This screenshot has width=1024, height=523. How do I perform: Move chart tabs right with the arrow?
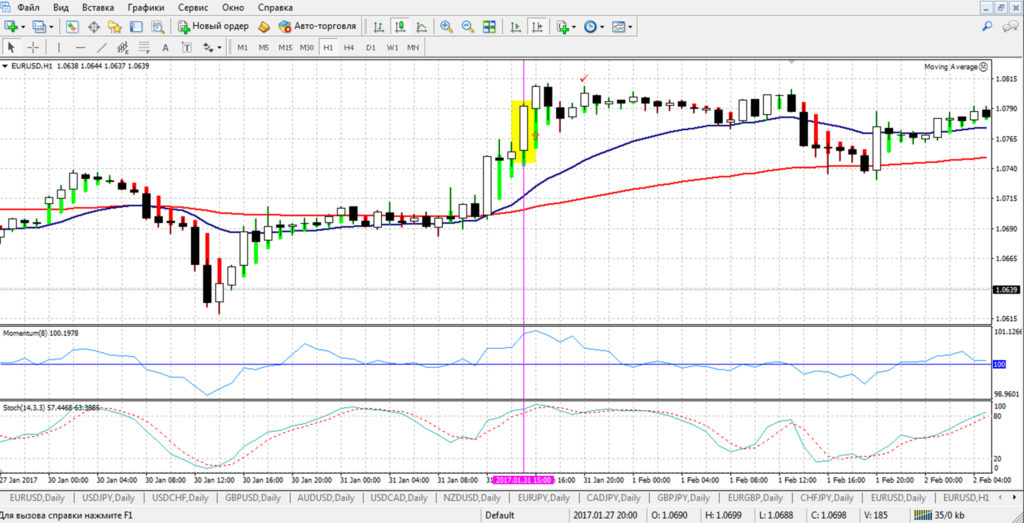1016,498
